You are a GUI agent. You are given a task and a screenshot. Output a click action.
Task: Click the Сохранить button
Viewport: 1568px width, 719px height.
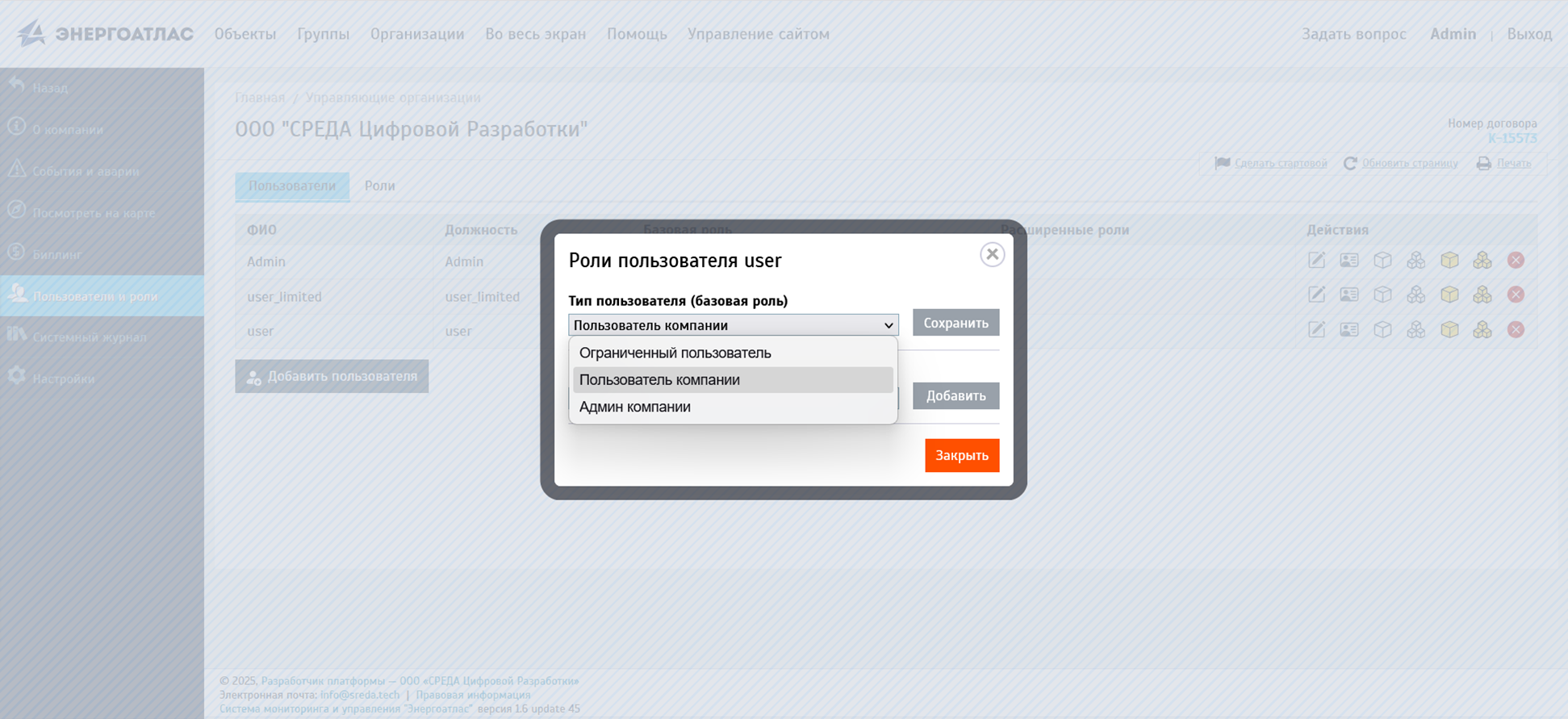click(x=955, y=323)
